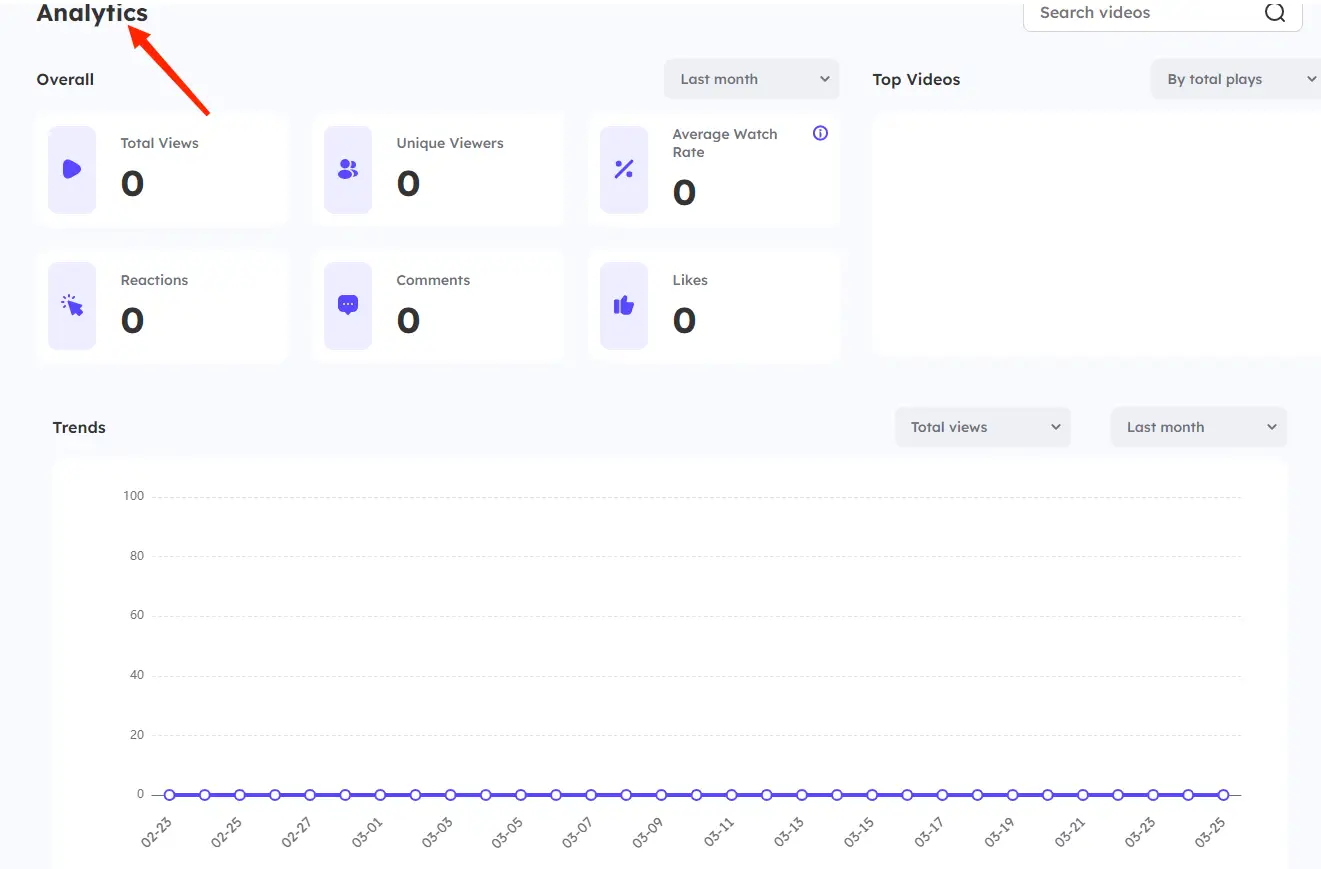Select the 03-25 data point on chart
1321x869 pixels.
point(1223,795)
